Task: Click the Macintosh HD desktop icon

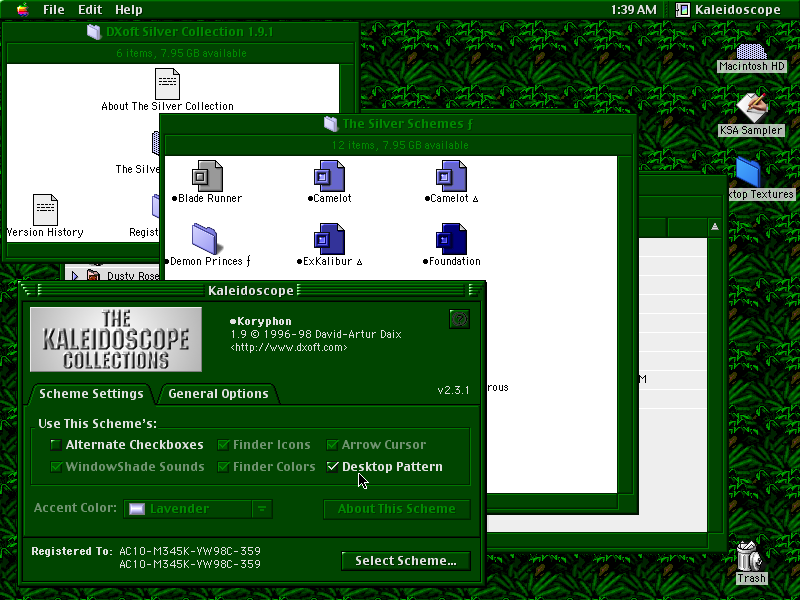Action: pyautogui.click(x=751, y=52)
